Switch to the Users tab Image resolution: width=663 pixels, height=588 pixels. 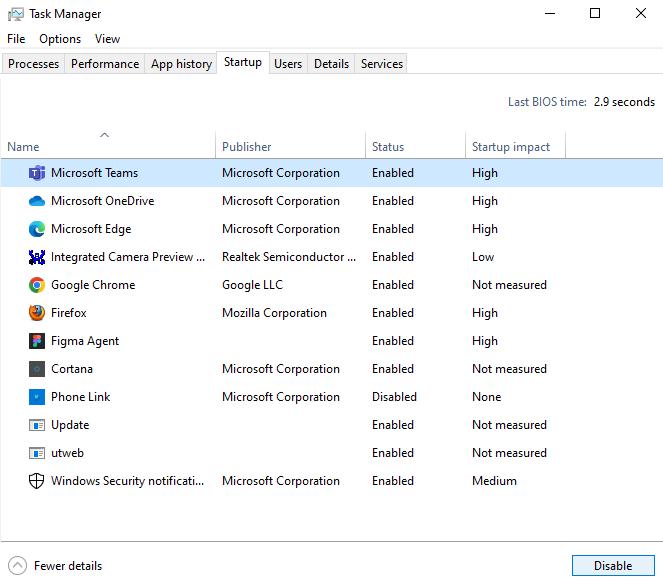coord(288,64)
